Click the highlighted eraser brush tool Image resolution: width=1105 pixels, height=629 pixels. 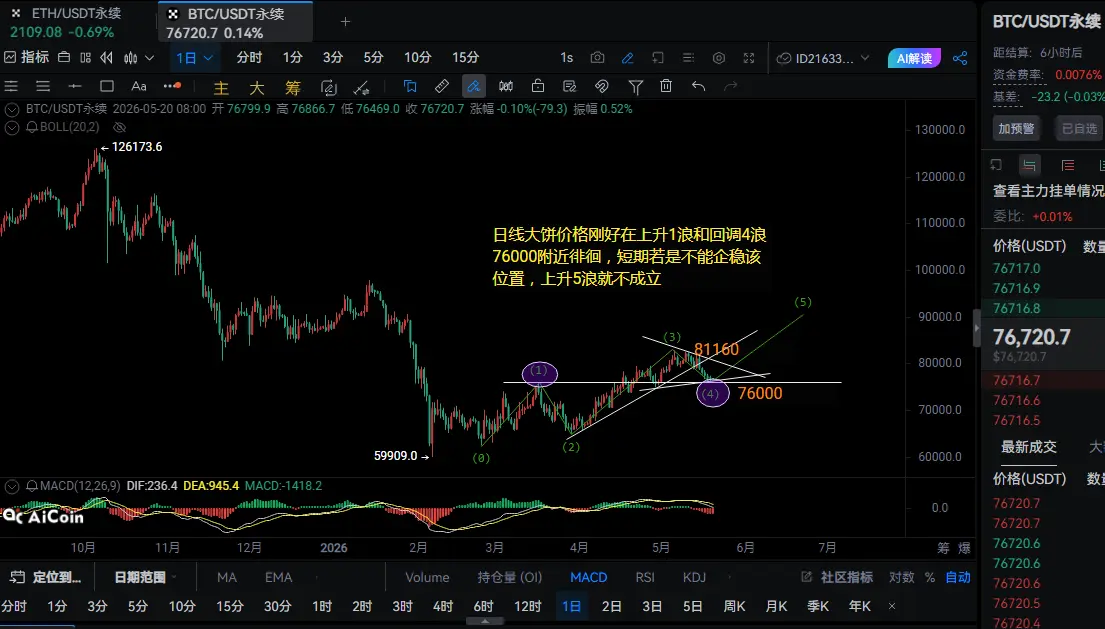coord(474,86)
